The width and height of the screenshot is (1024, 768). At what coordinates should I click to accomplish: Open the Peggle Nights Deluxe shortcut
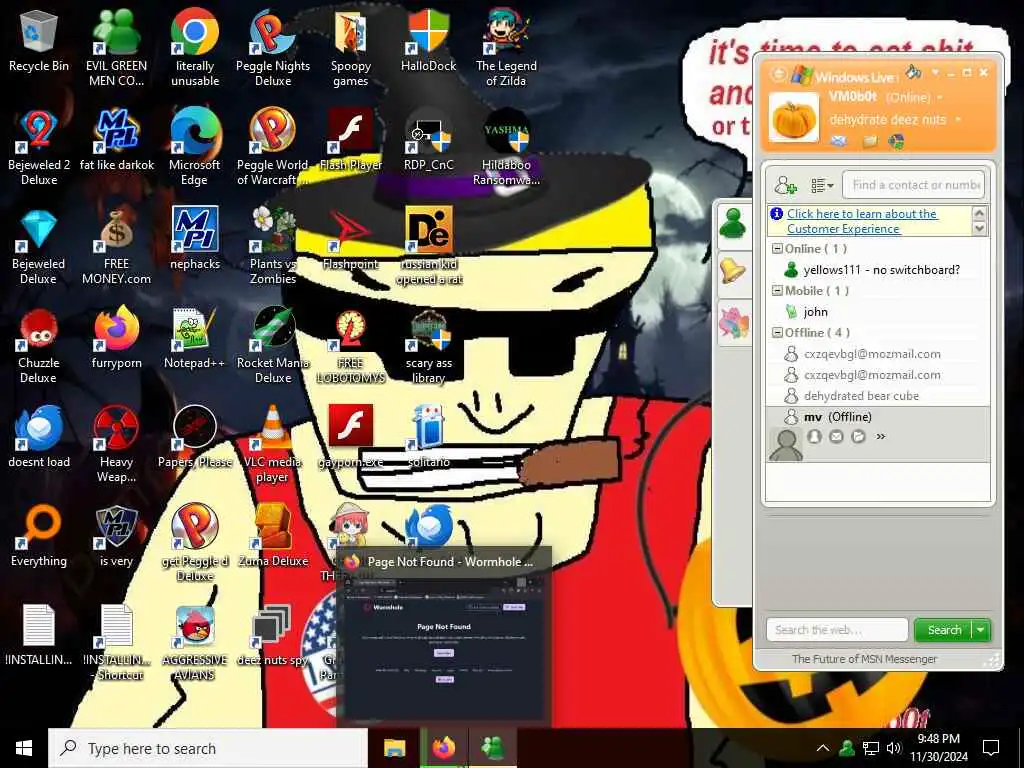[273, 47]
